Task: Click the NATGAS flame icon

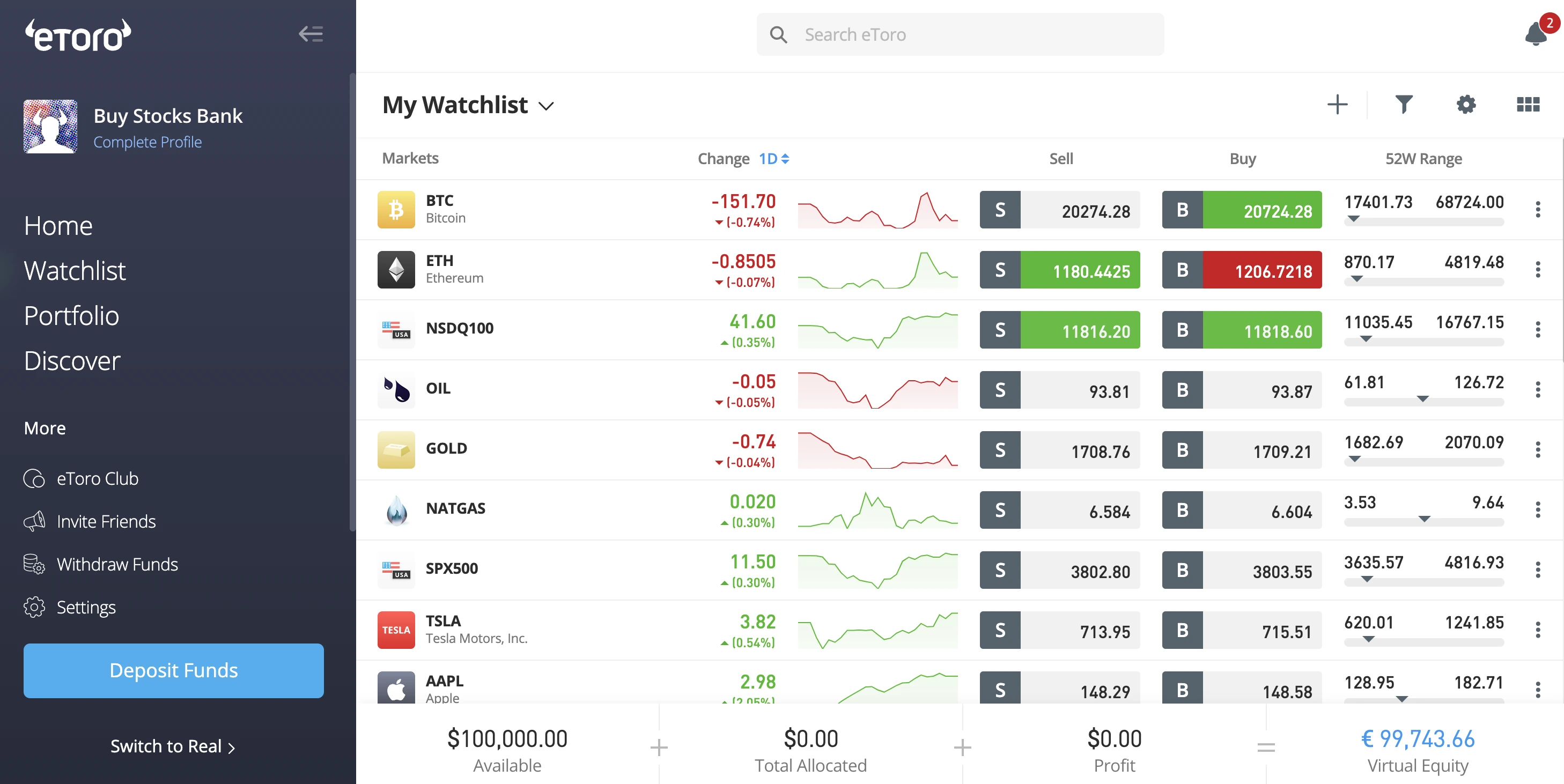Action: (396, 510)
